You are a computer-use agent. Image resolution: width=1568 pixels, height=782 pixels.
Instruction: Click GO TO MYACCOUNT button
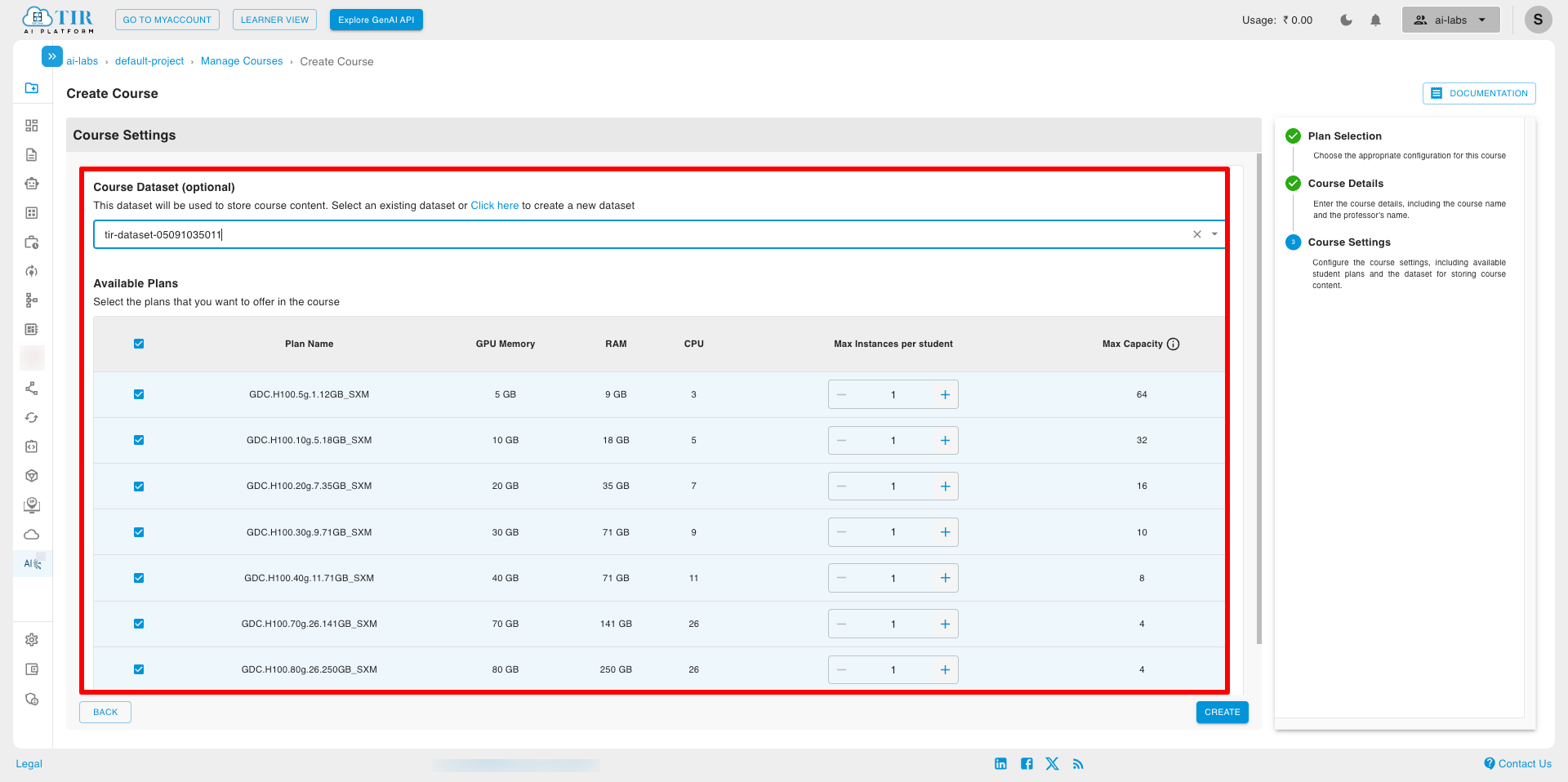click(x=167, y=20)
